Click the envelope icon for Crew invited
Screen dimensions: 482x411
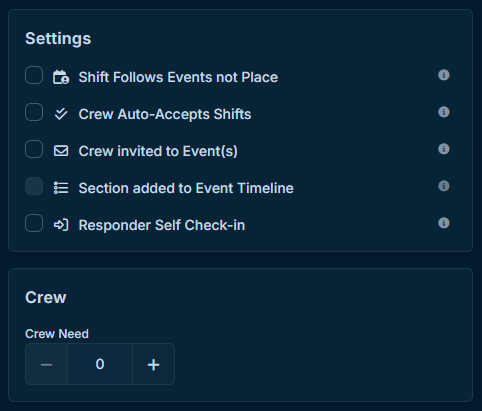(x=61, y=151)
